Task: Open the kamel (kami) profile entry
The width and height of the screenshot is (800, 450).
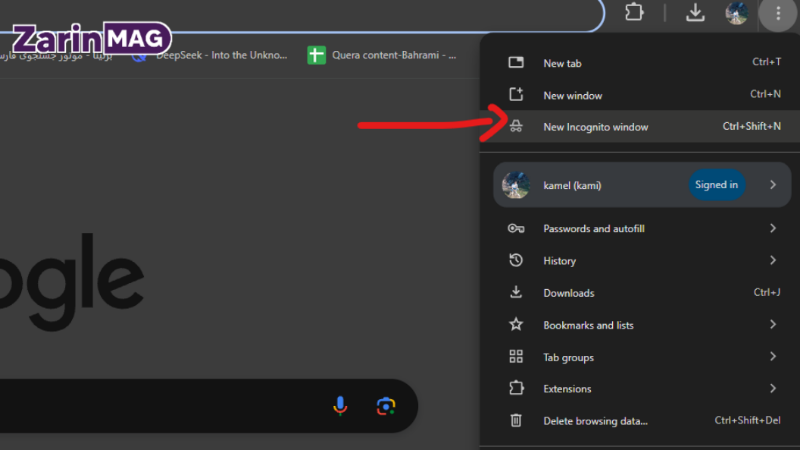Action: point(642,185)
